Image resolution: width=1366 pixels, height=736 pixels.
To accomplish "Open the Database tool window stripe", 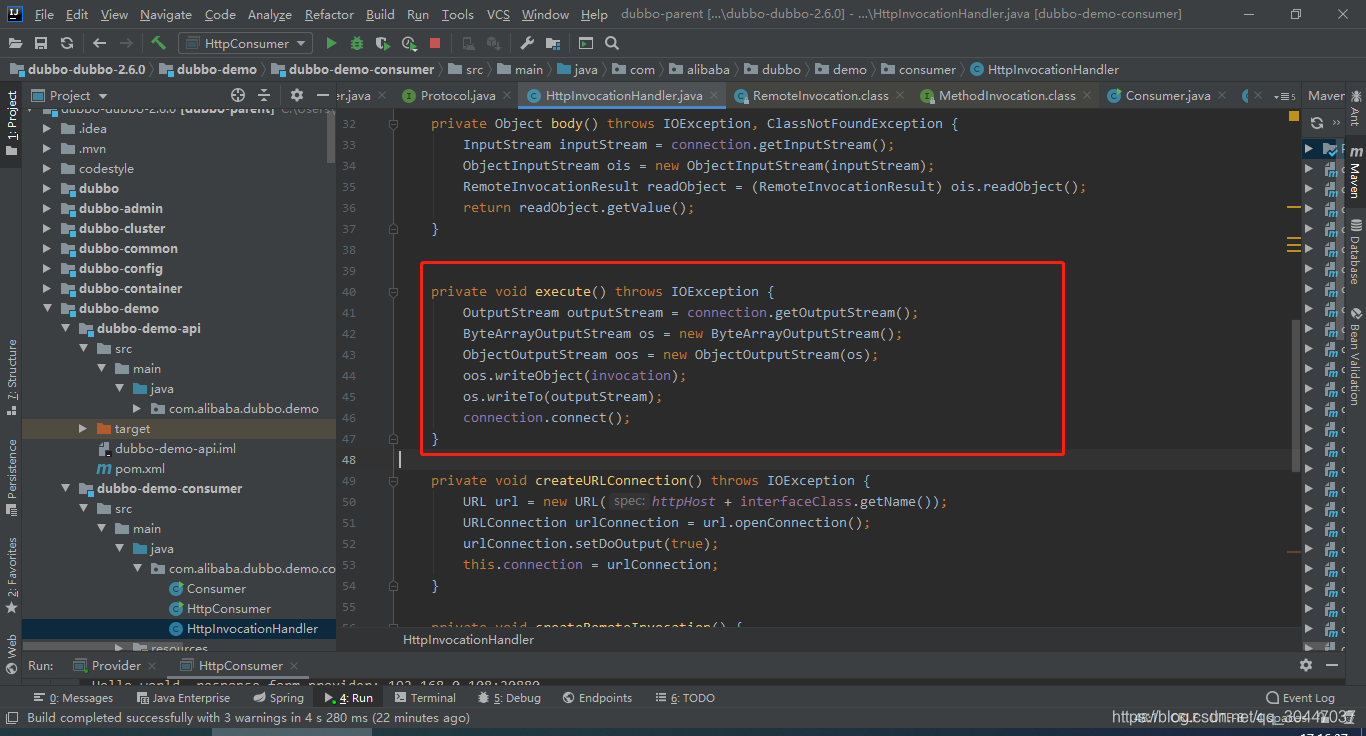I will [1355, 252].
